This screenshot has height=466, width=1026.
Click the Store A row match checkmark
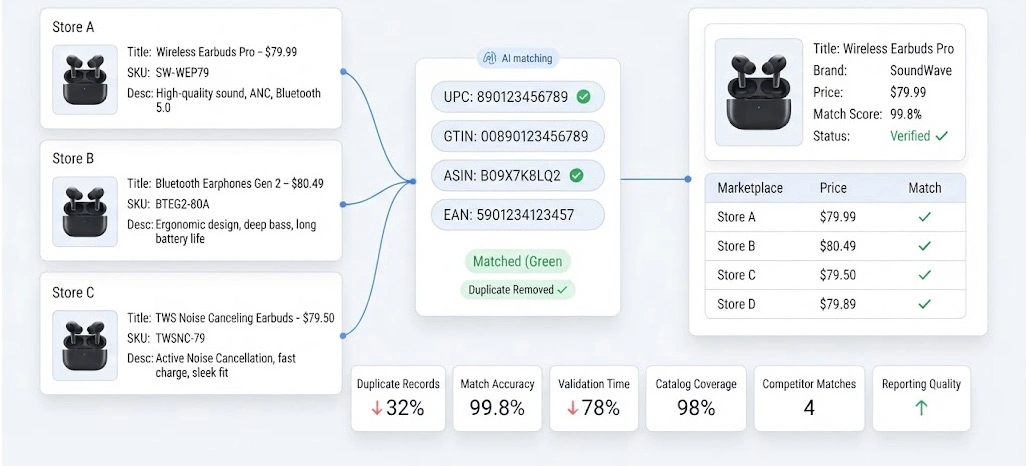point(925,217)
